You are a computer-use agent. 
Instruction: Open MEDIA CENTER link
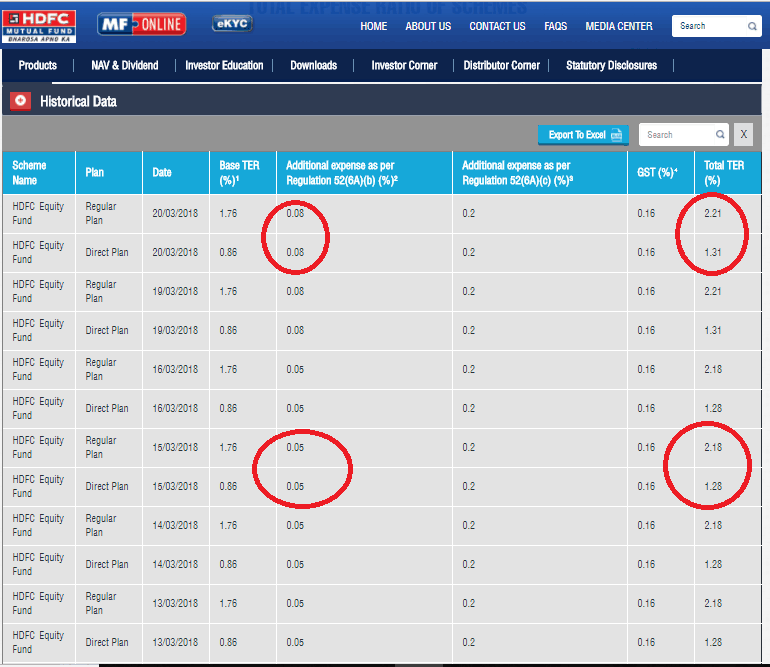tap(619, 26)
